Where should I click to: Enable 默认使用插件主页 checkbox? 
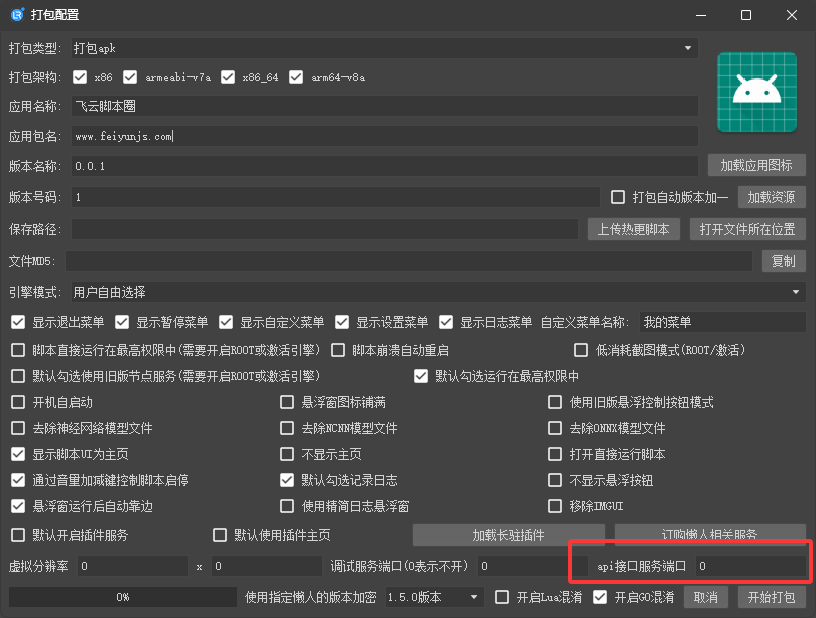coord(220,535)
